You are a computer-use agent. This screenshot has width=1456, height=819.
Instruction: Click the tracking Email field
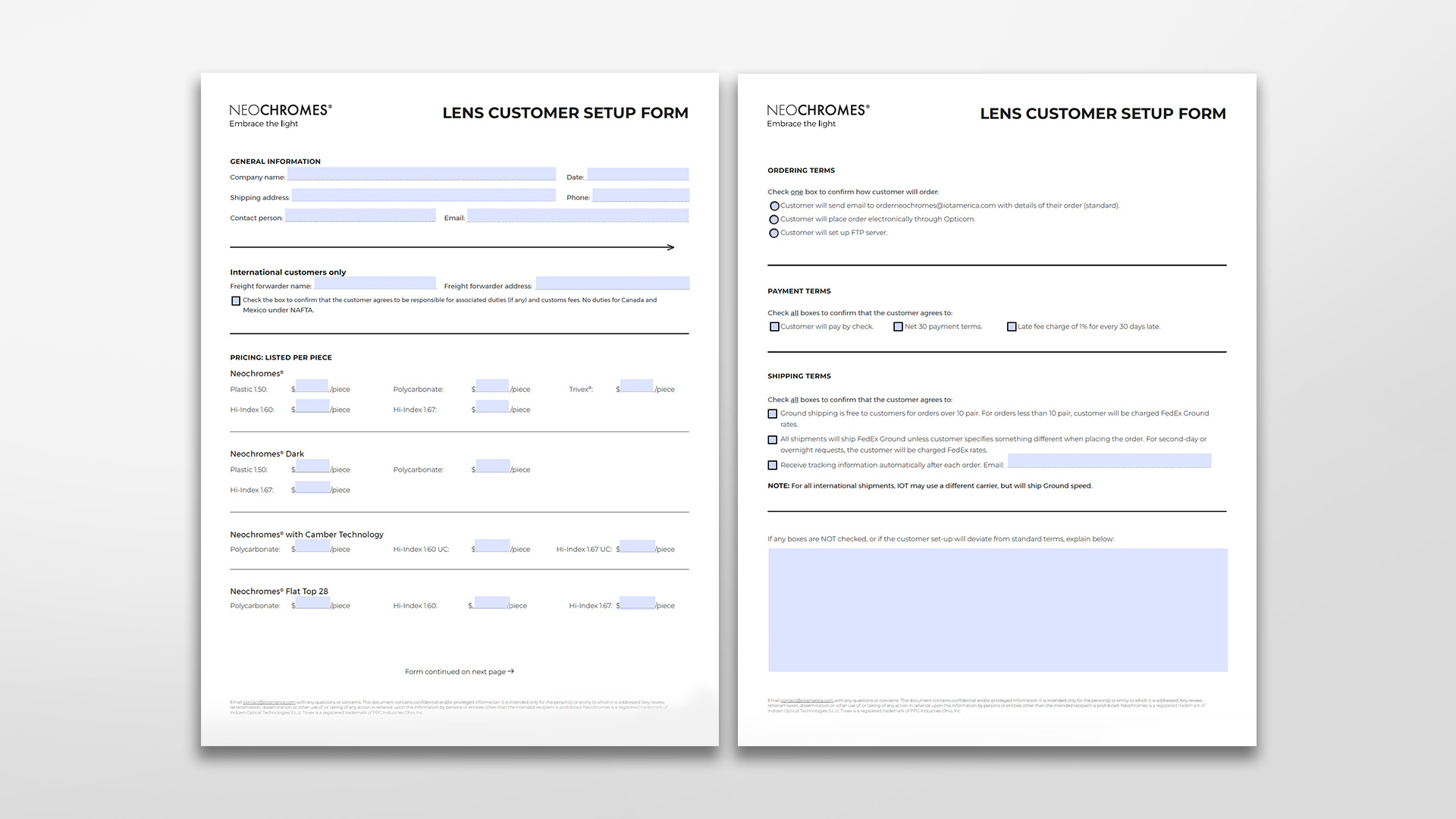[1109, 461]
